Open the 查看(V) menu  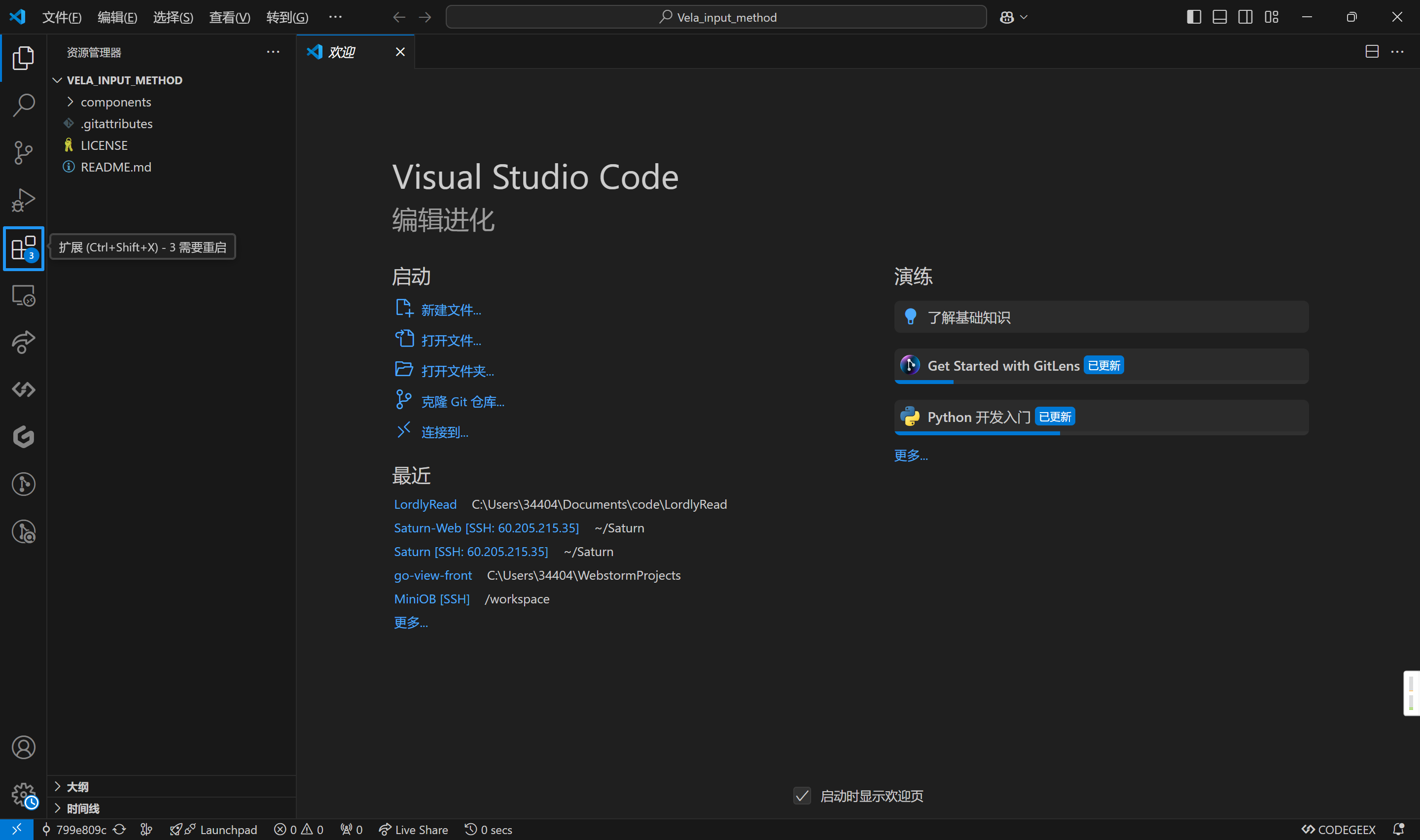(229, 17)
